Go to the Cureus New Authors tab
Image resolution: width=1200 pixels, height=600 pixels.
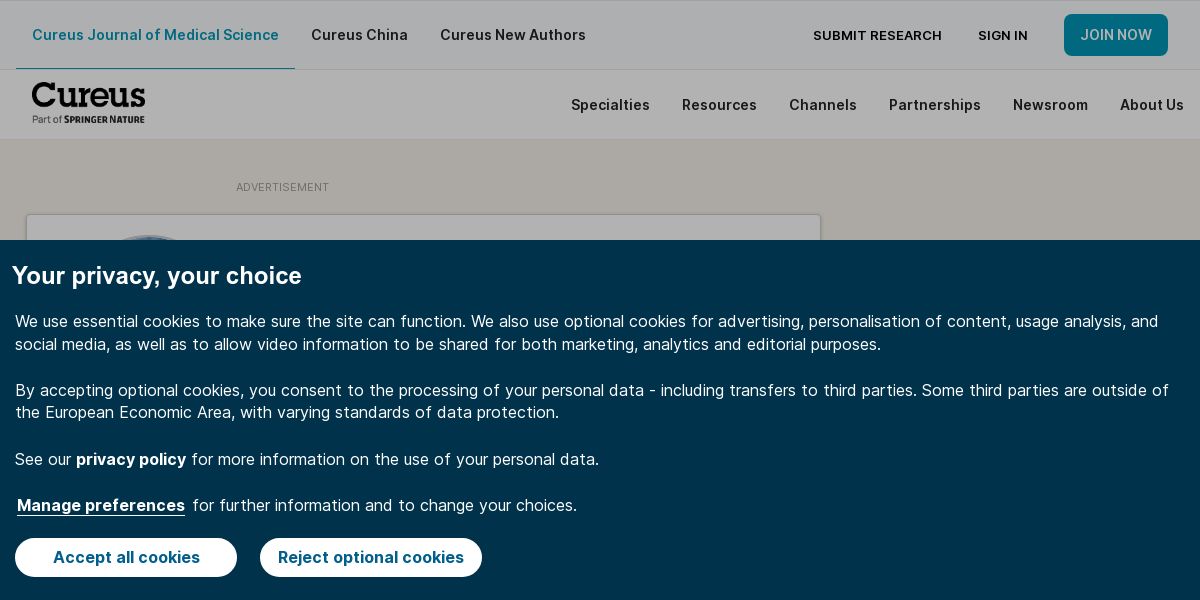pos(513,35)
